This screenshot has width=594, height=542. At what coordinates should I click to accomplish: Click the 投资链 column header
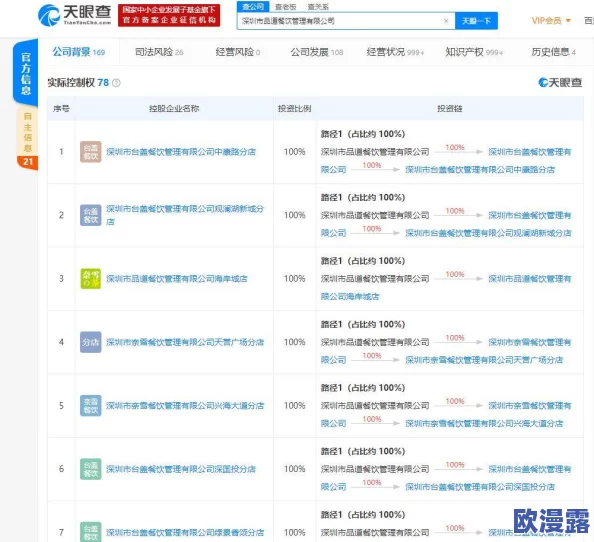450,109
